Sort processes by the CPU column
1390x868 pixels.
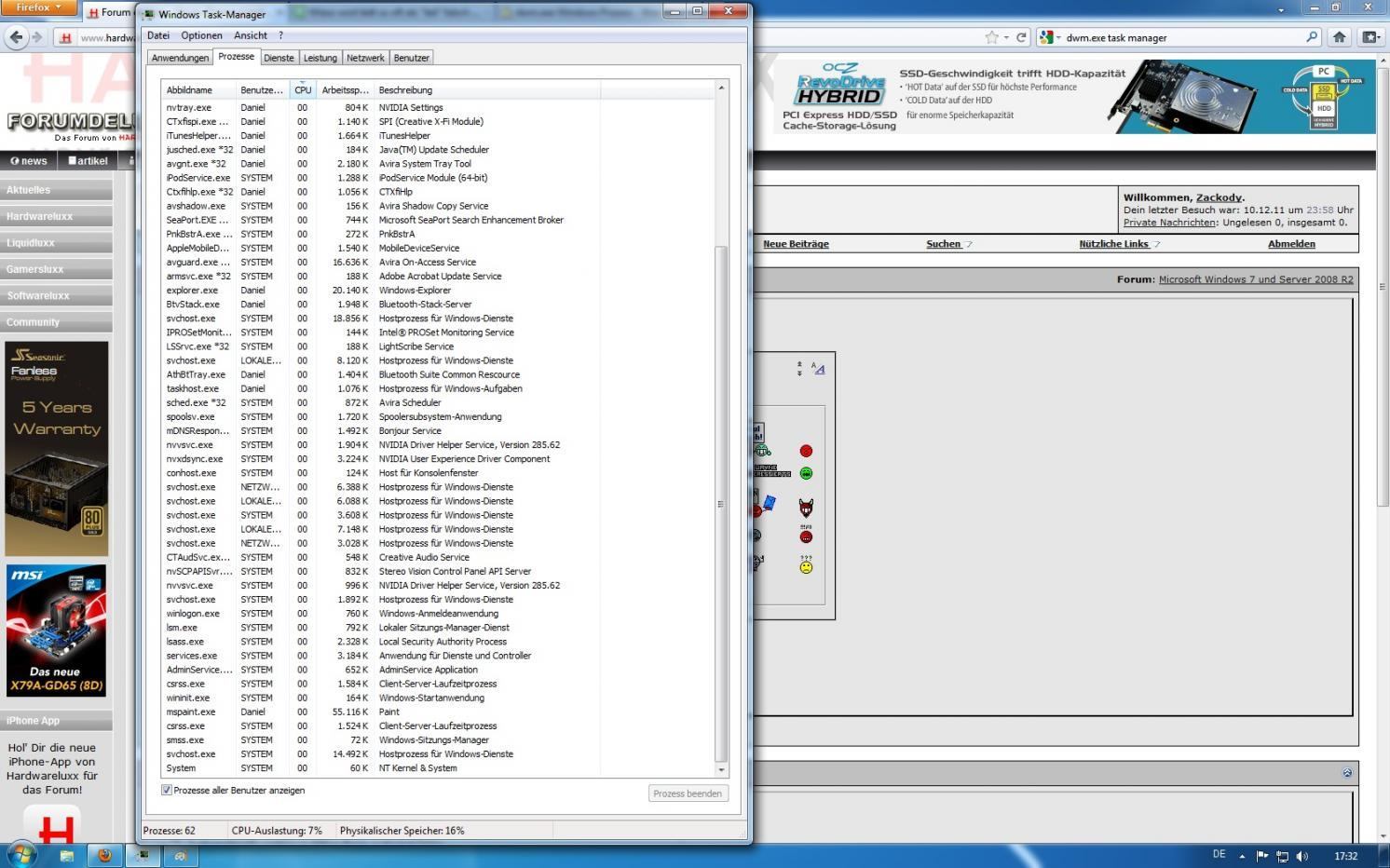303,89
